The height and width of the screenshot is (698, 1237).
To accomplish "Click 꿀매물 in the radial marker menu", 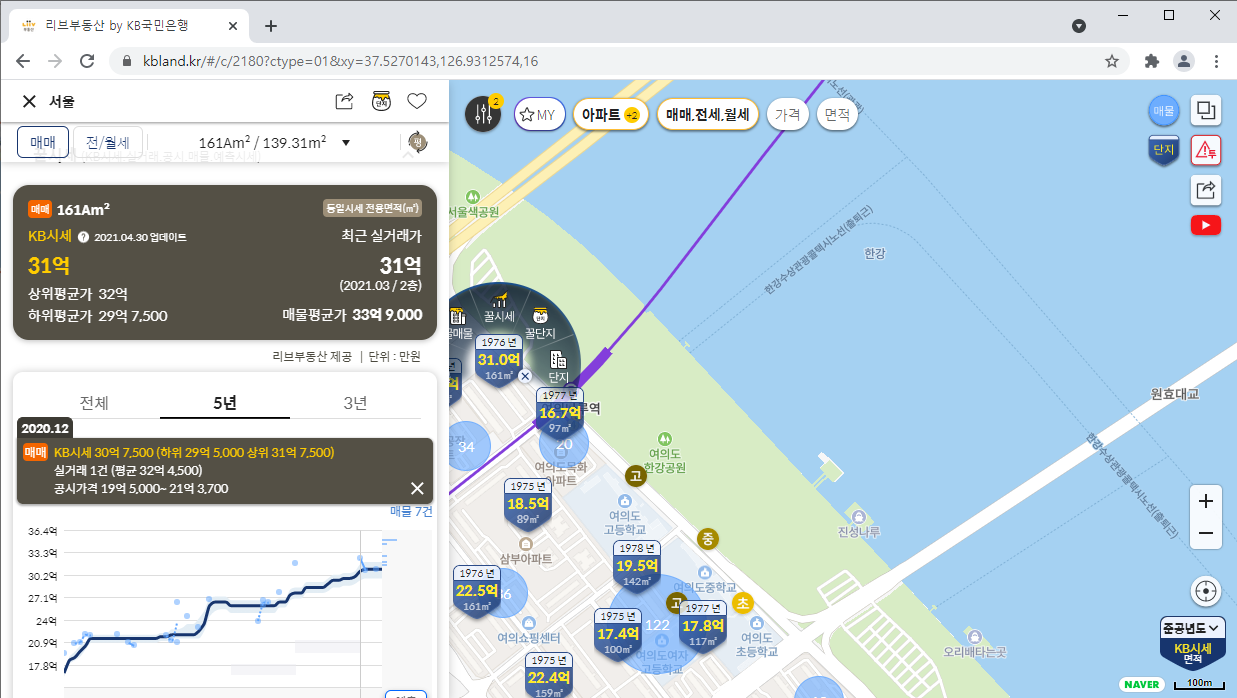I will pyautogui.click(x=459, y=322).
